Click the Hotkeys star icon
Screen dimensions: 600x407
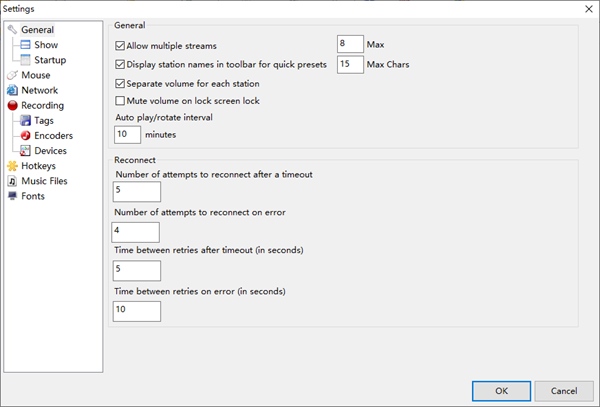coord(12,166)
